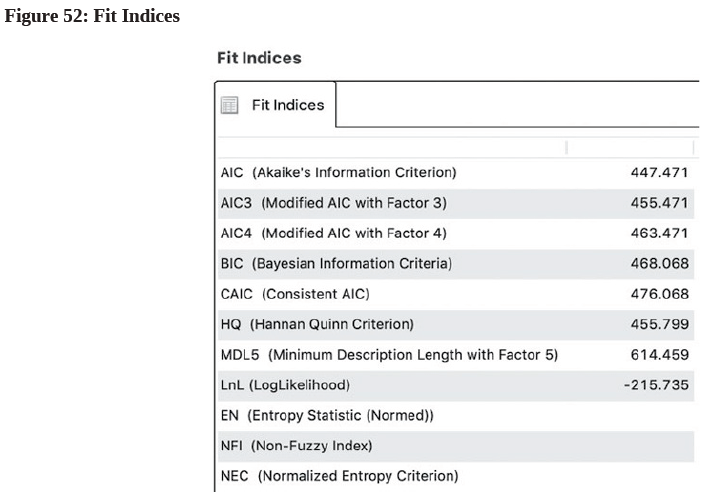Click the column divider in table header

(x=567, y=148)
